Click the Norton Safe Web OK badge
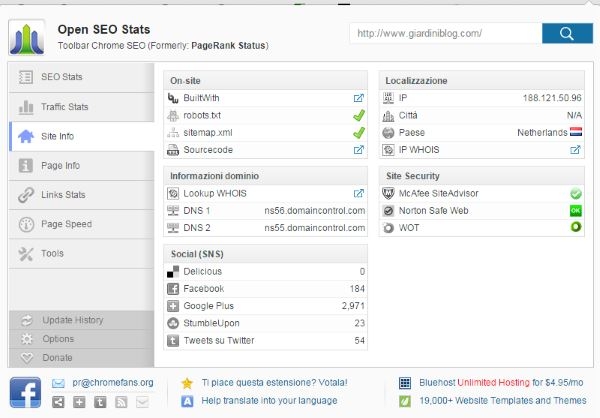The height and width of the screenshot is (418, 600). coord(576,211)
